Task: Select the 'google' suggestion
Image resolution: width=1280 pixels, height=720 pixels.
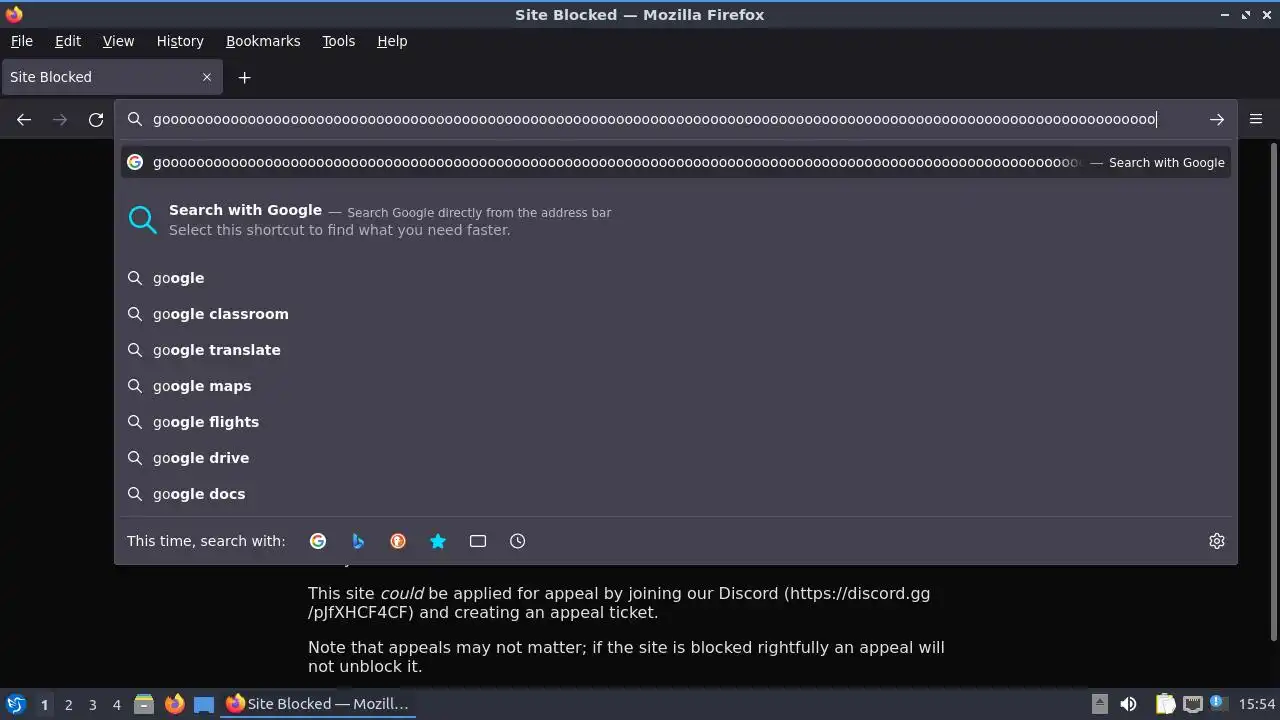Action: (x=676, y=278)
